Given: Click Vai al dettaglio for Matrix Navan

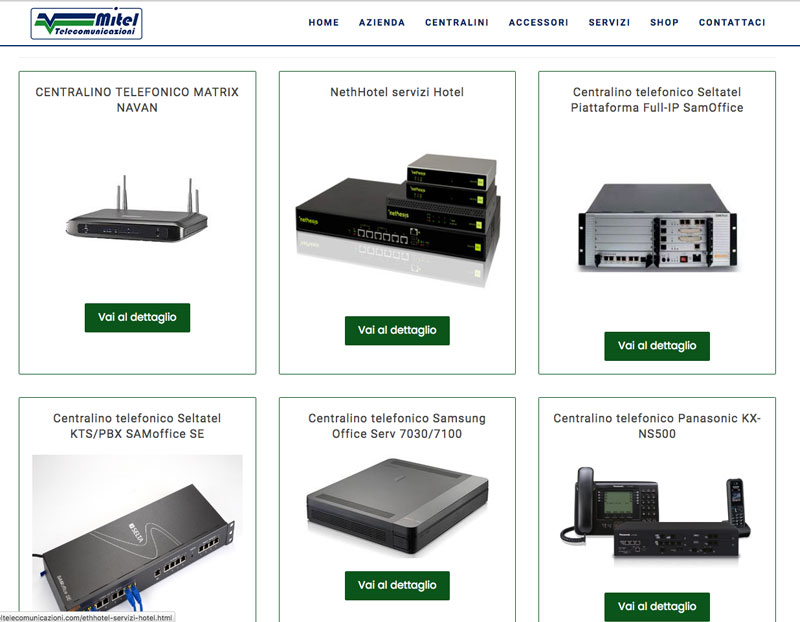Looking at the screenshot, I should [137, 317].
